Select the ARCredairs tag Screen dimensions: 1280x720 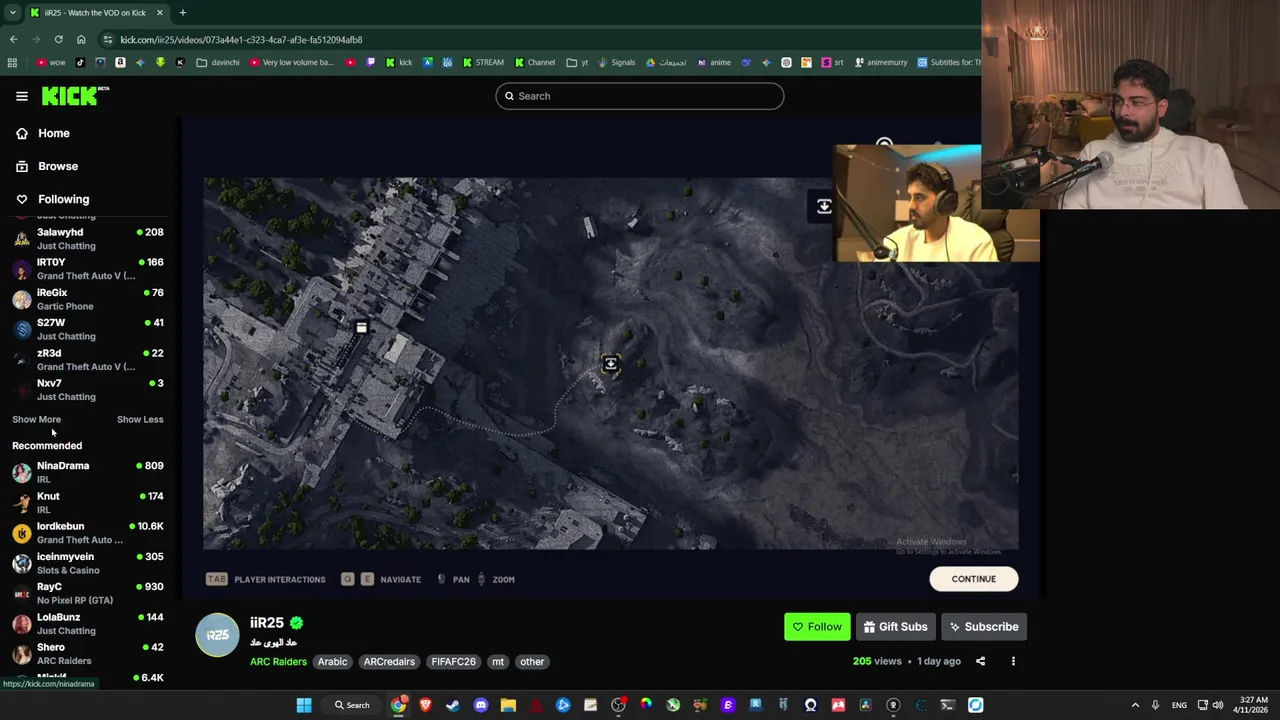(389, 661)
